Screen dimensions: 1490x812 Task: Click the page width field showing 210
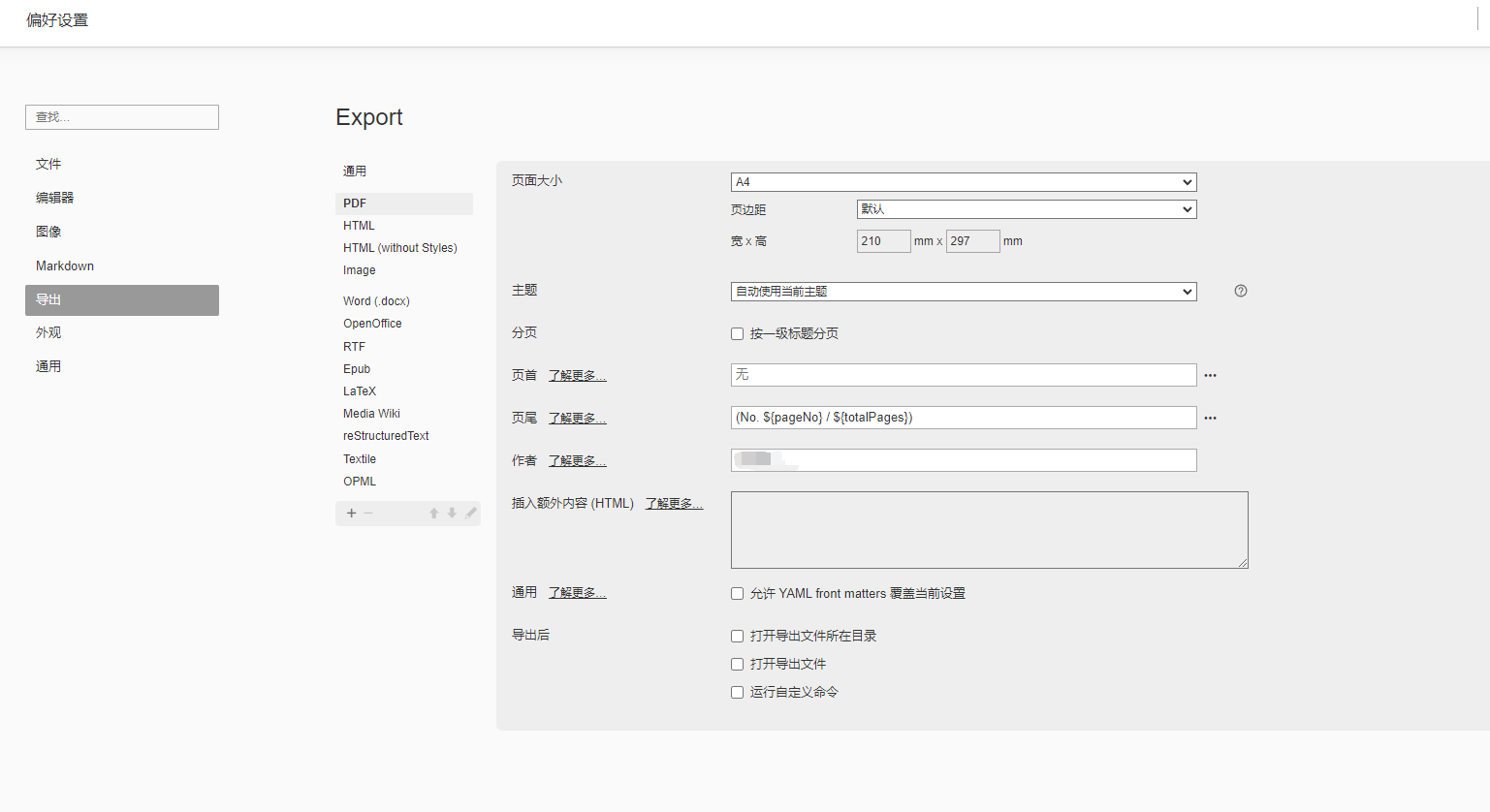click(884, 241)
